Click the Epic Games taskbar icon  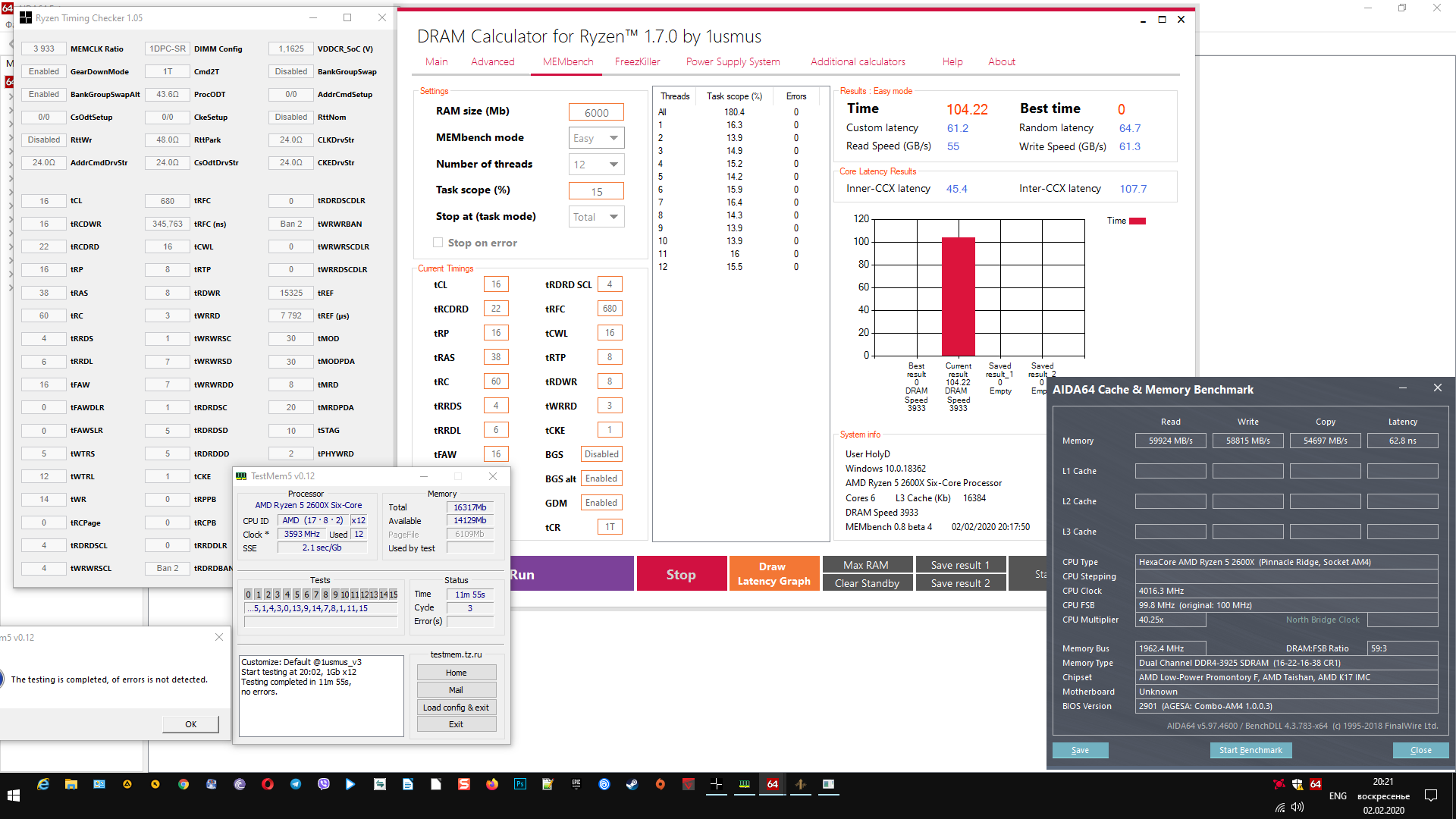click(x=576, y=784)
